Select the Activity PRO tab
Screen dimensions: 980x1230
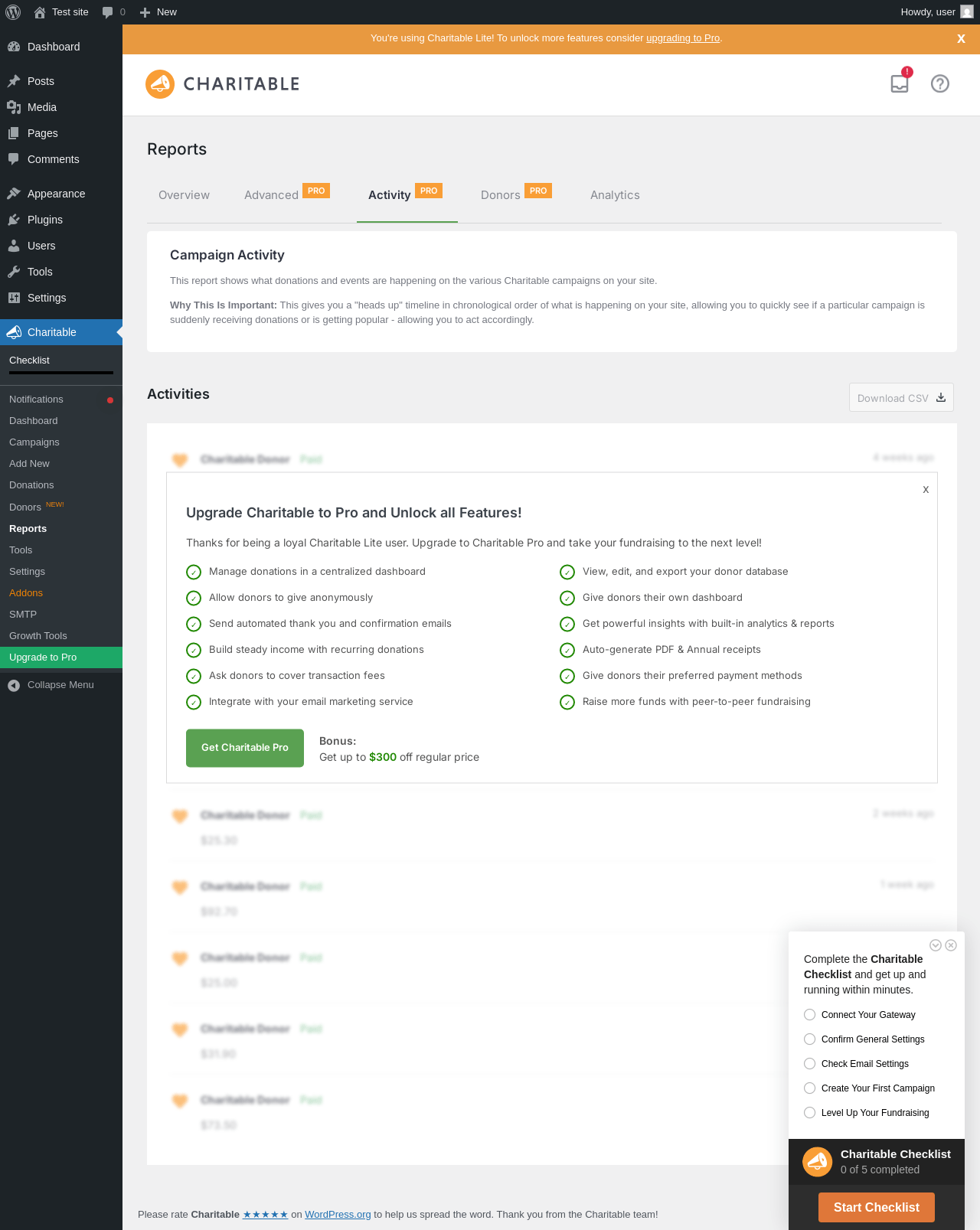407,195
